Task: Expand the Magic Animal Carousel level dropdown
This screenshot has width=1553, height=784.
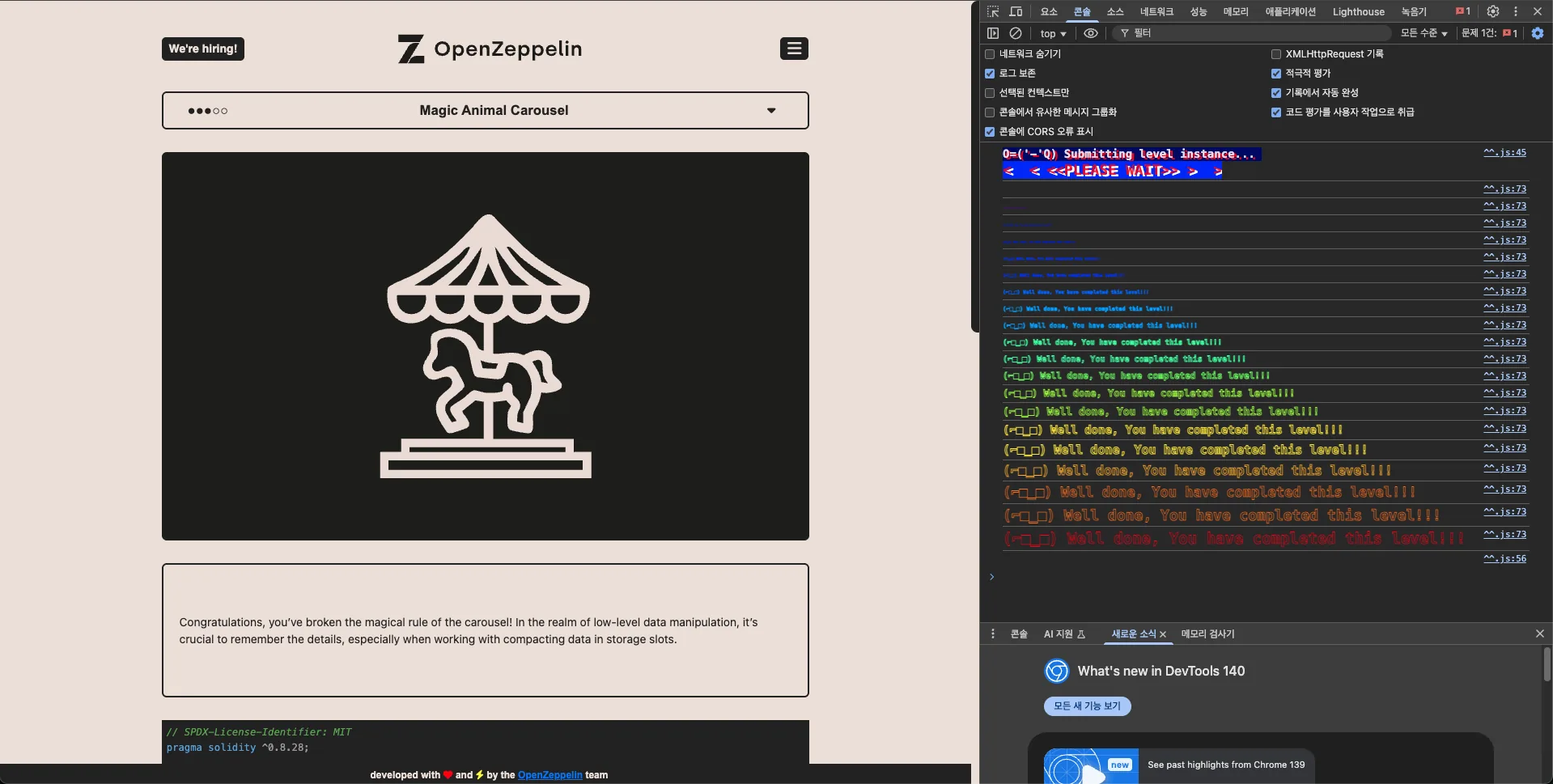Action: tap(486, 110)
